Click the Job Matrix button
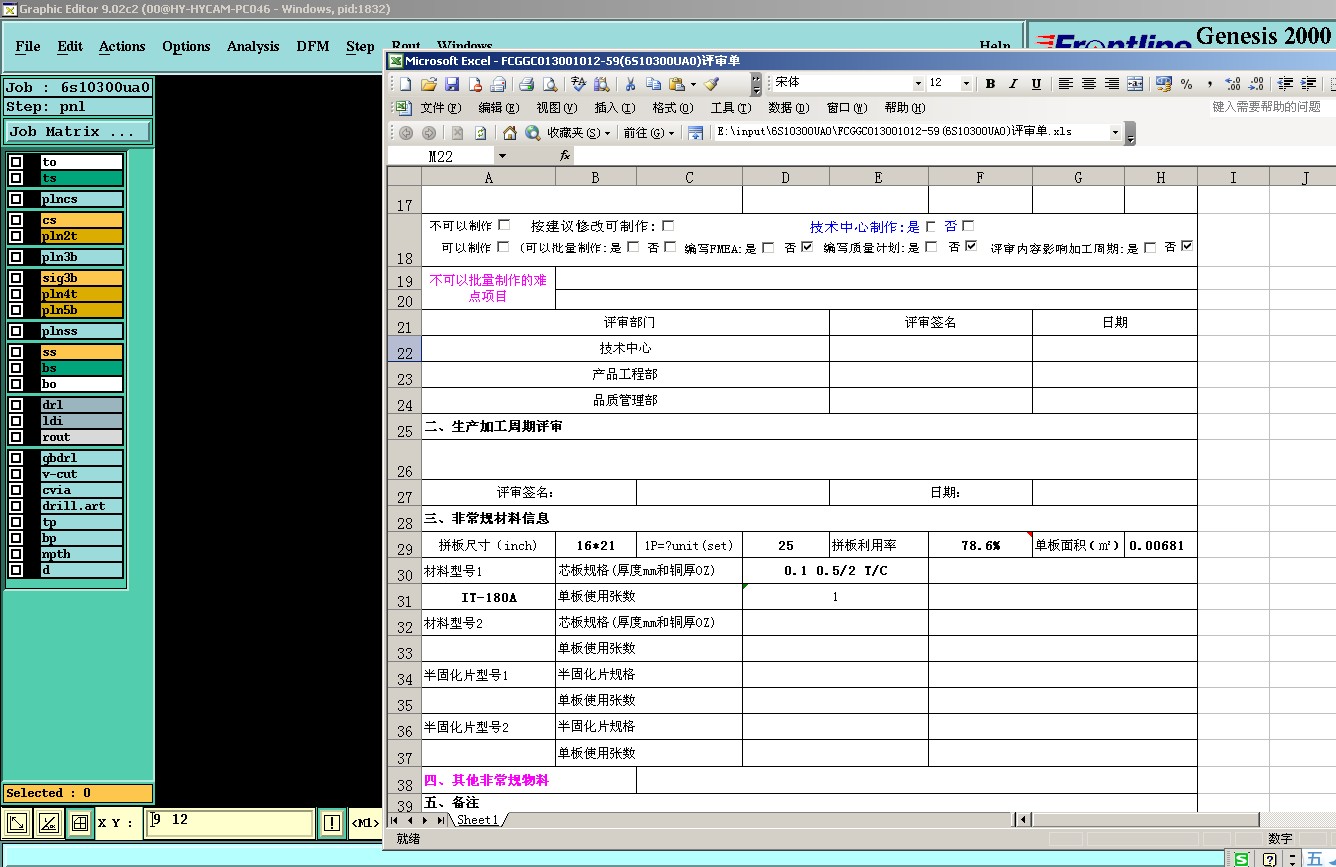The width and height of the screenshot is (1336, 867). pyautogui.click(x=78, y=131)
